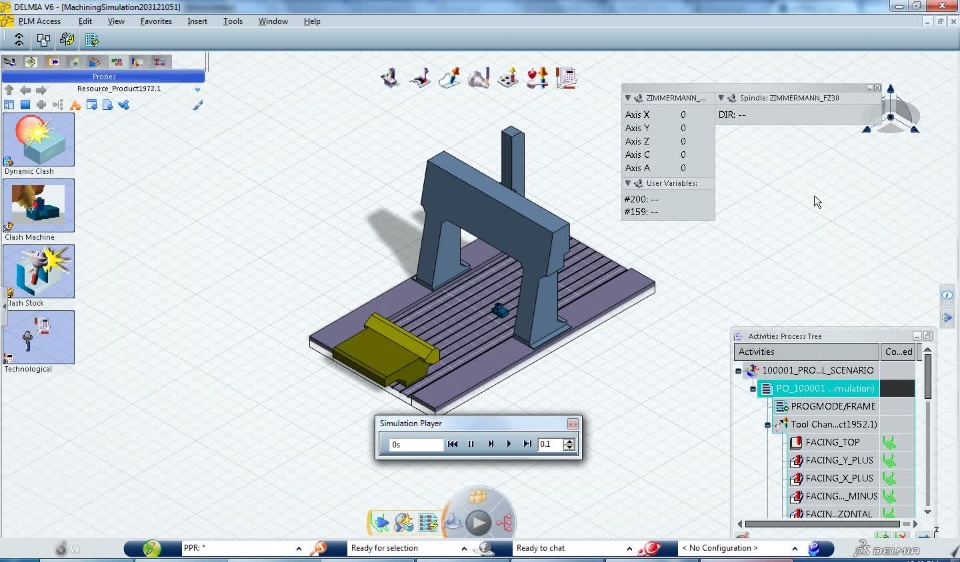This screenshot has width=960, height=562.
Task: Click the pencil edit icon in Probes panel
Action: pyautogui.click(x=198, y=105)
